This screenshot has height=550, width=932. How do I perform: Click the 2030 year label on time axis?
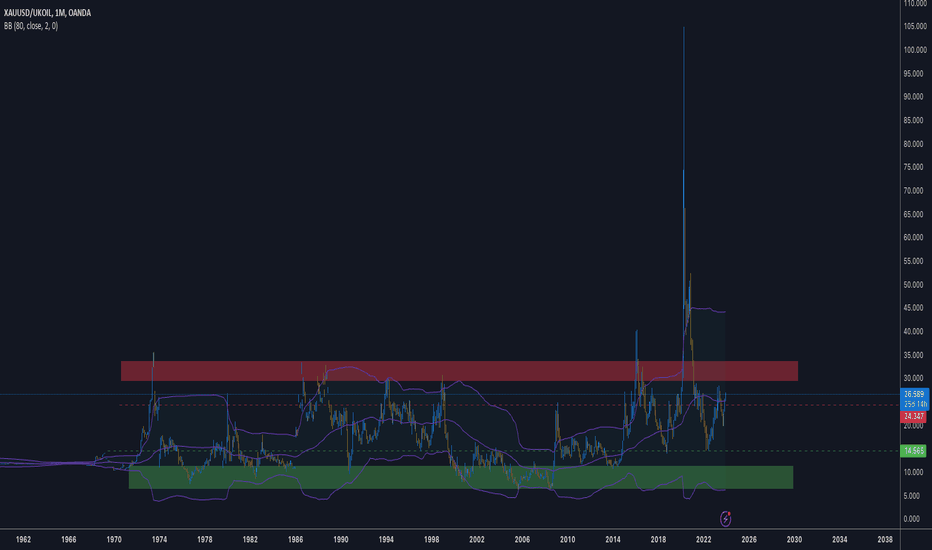point(794,540)
